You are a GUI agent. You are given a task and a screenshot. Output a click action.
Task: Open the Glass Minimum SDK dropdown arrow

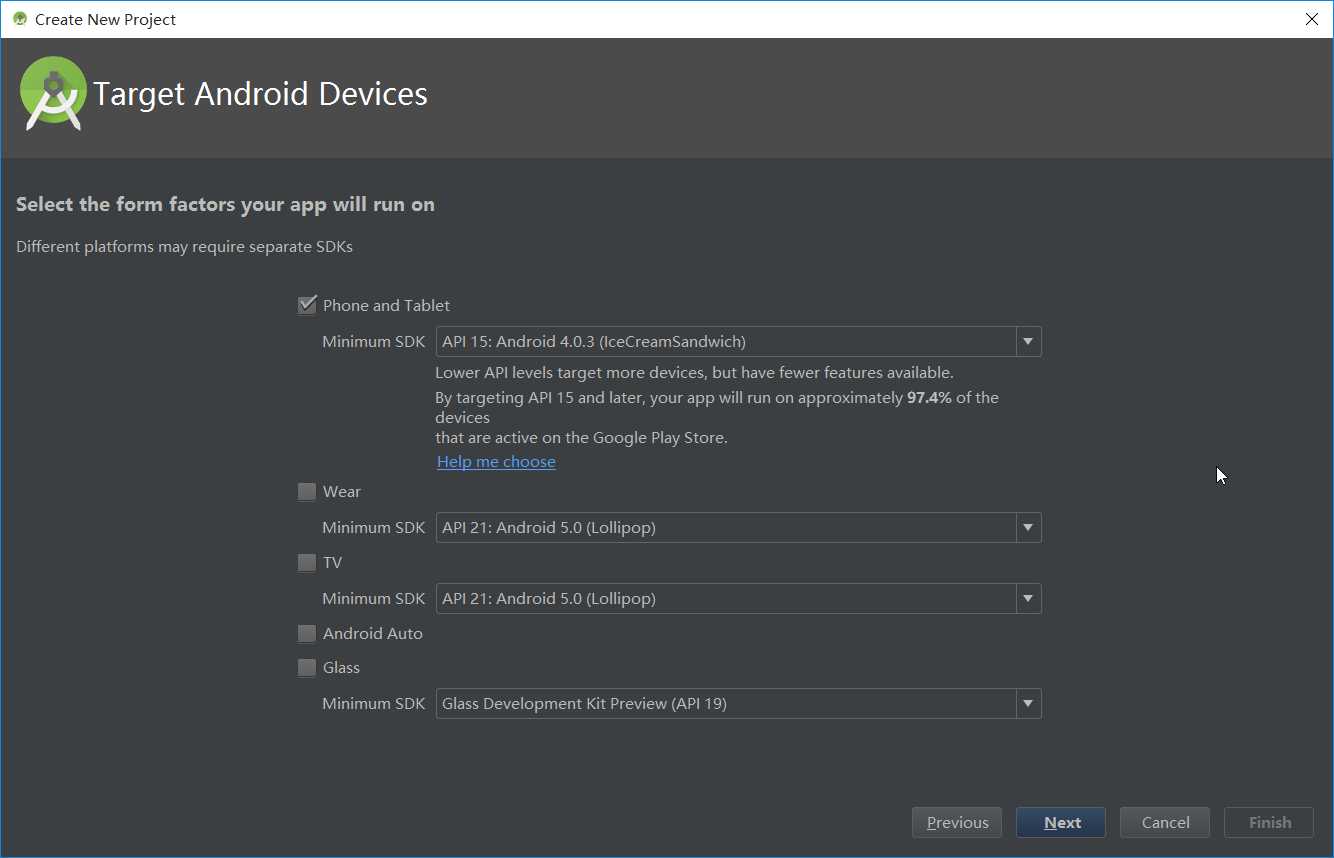pyautogui.click(x=1028, y=704)
